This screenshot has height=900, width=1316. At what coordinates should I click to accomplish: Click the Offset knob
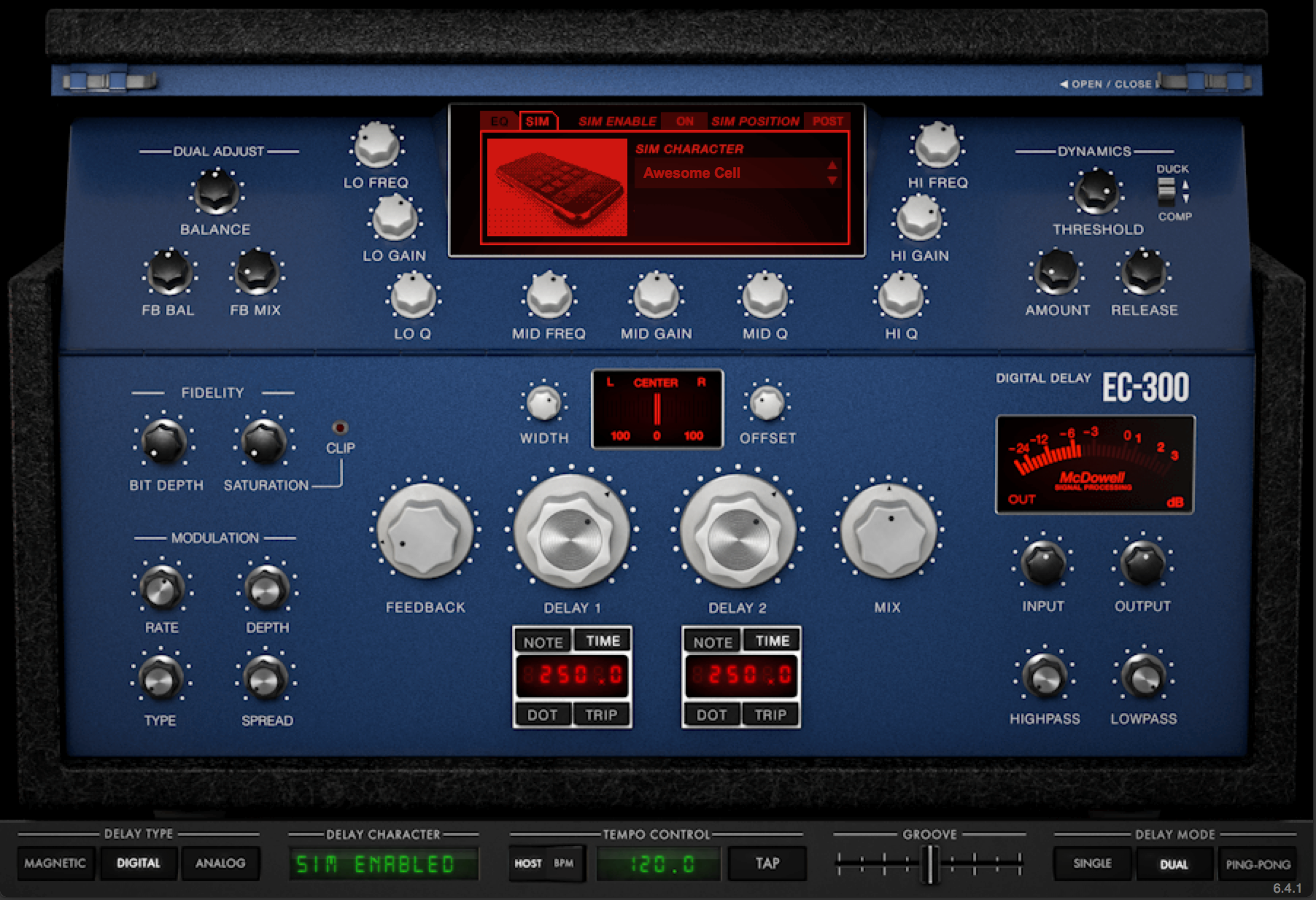tap(767, 401)
